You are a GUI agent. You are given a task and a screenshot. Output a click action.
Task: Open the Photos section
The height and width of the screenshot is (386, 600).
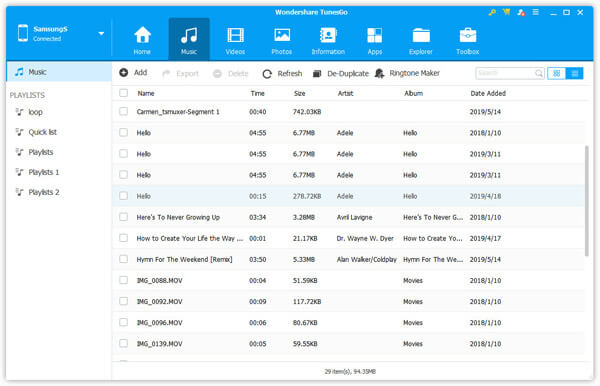[282, 40]
